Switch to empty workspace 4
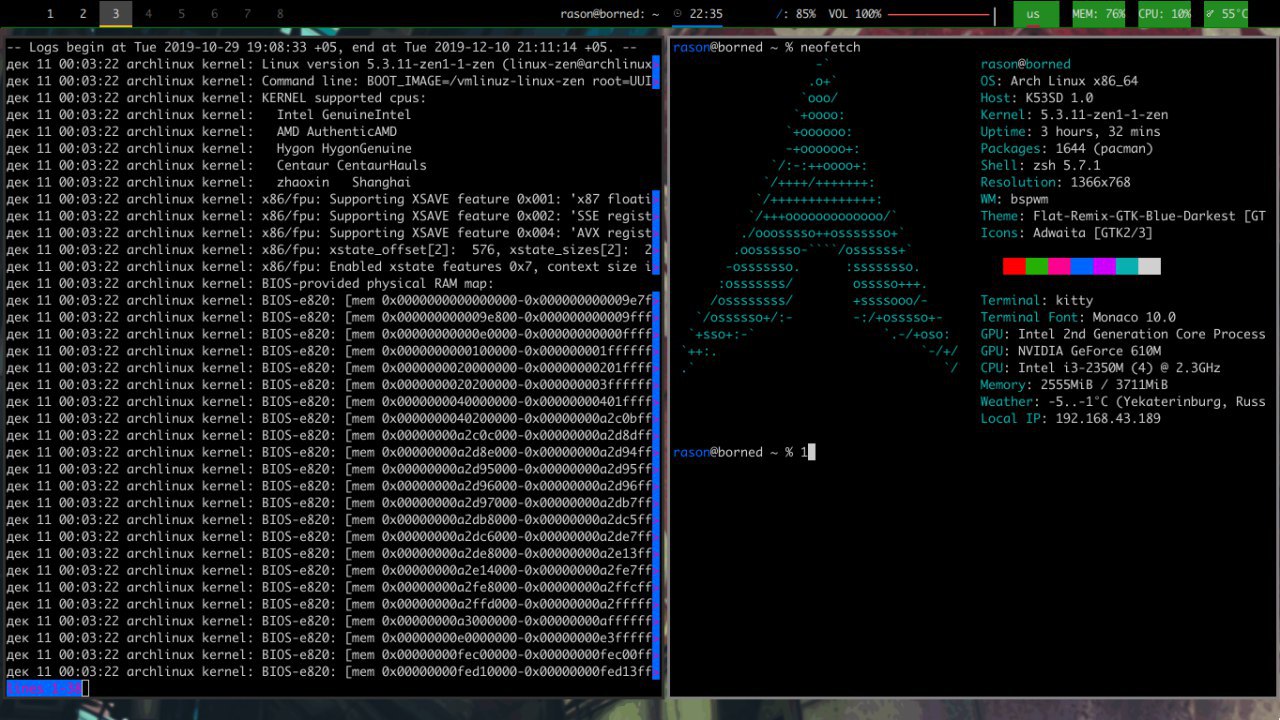The width and height of the screenshot is (1280, 720). [149, 14]
